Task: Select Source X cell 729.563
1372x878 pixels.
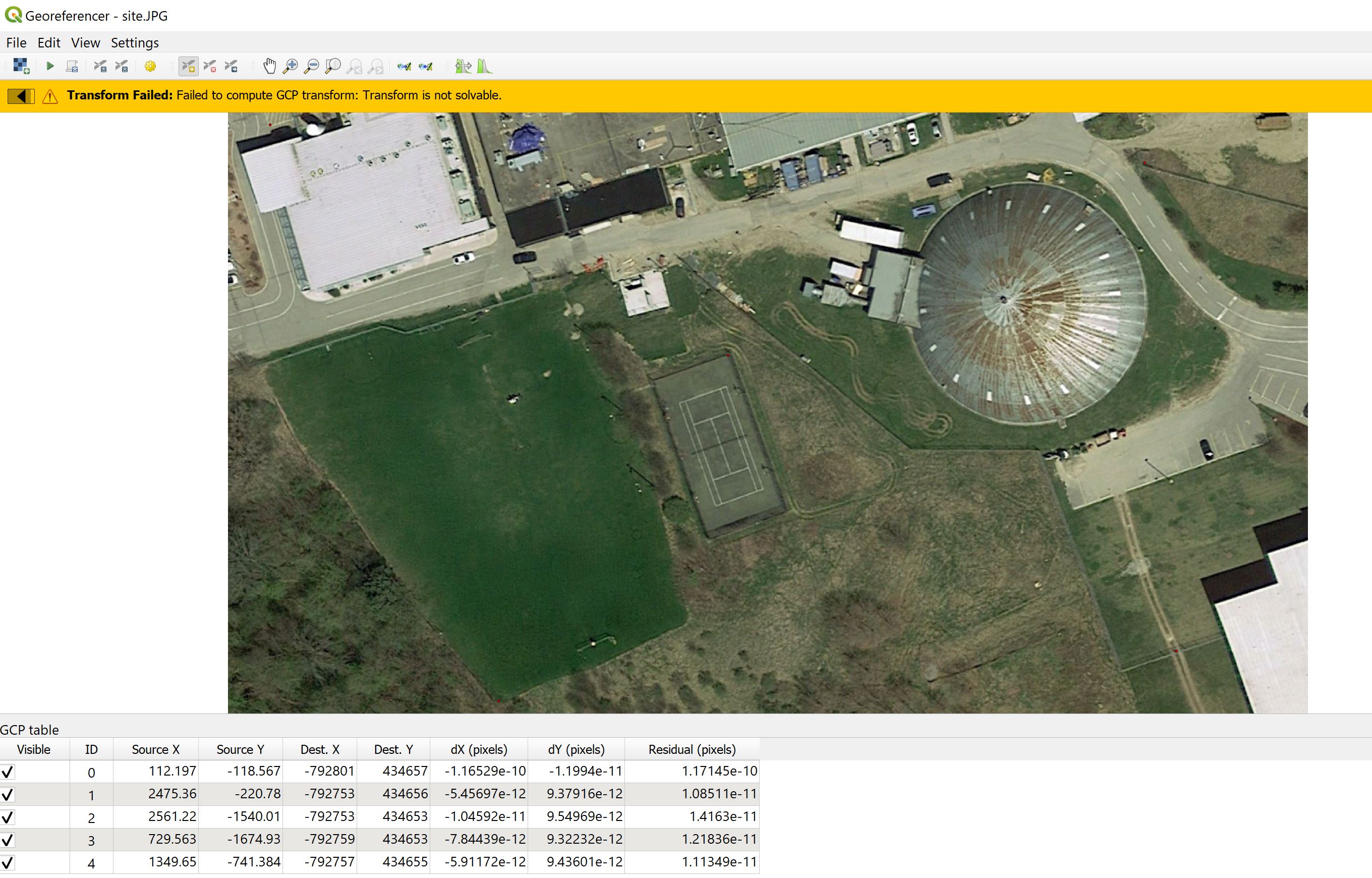Action: (155, 840)
